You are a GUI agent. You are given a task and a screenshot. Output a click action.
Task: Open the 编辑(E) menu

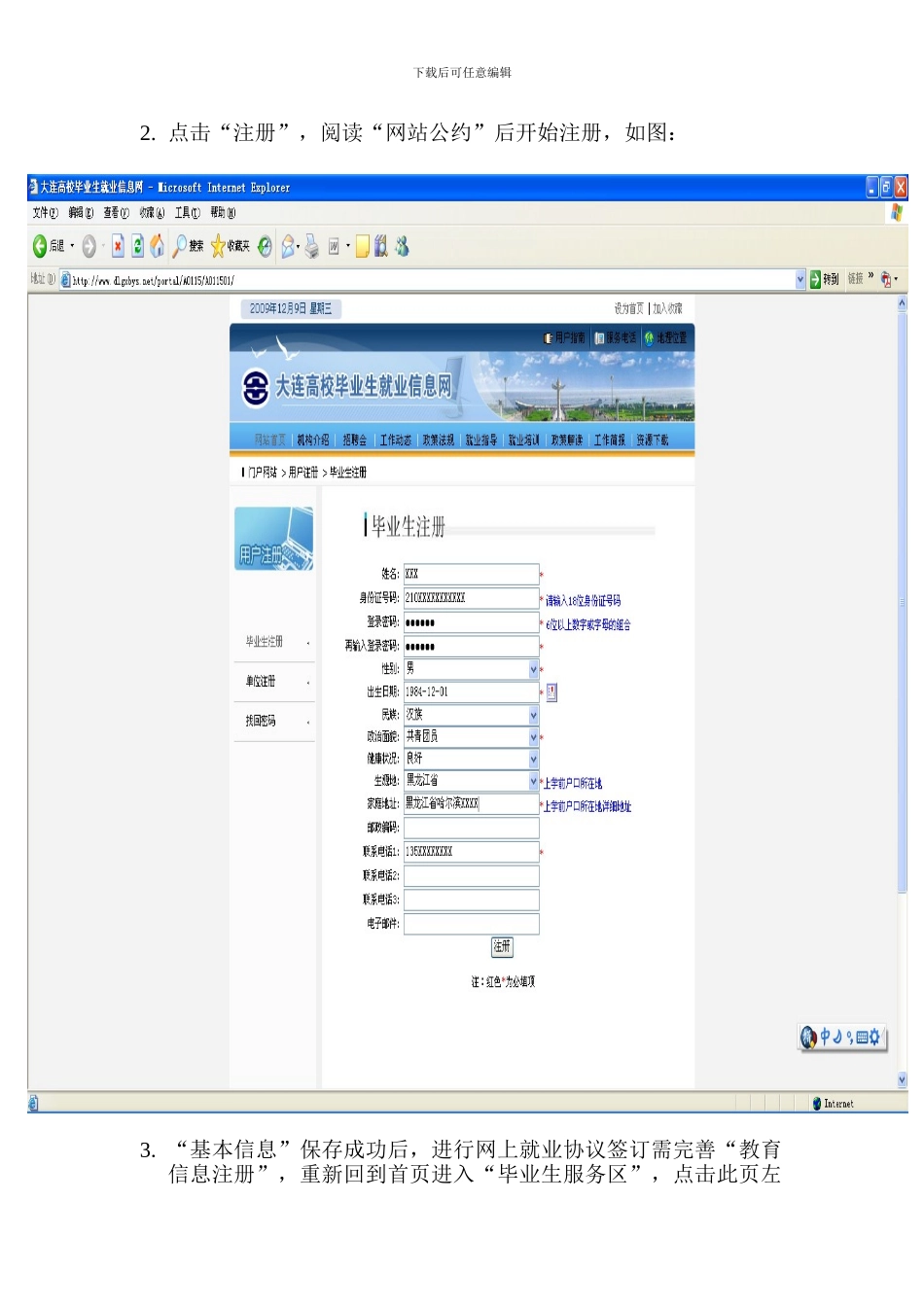(81, 212)
